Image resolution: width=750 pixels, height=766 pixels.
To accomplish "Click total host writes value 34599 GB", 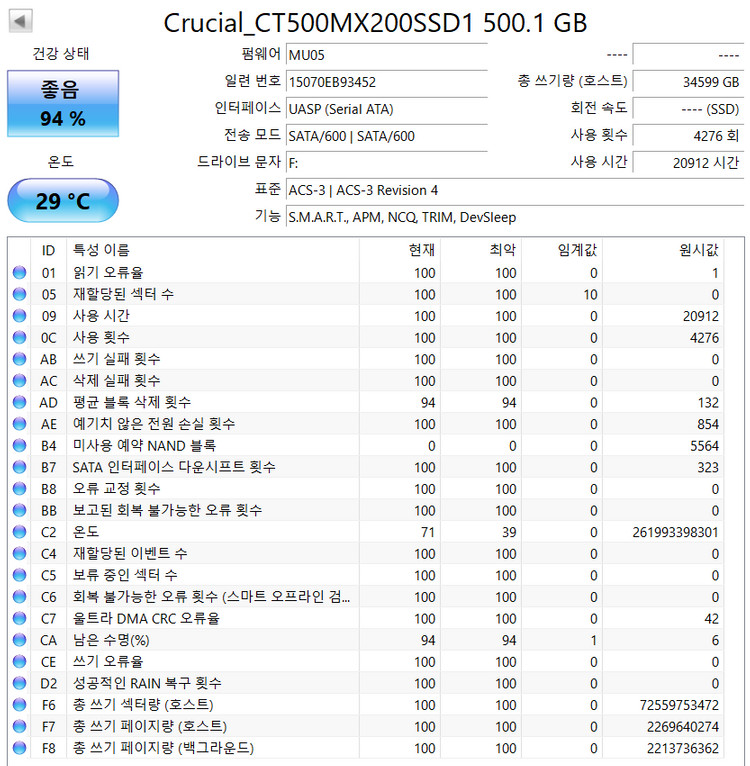I will (x=688, y=82).
